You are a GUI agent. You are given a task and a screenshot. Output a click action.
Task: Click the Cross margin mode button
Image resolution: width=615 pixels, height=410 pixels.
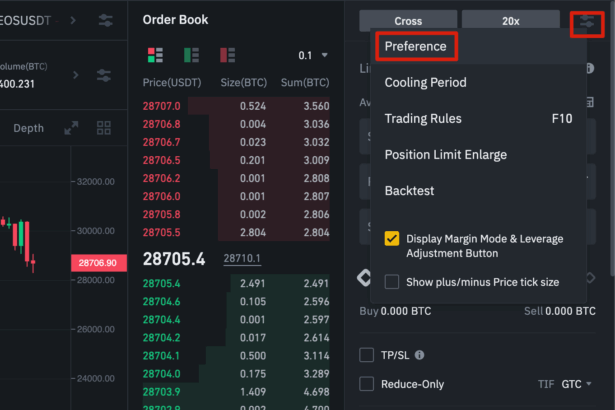point(408,21)
